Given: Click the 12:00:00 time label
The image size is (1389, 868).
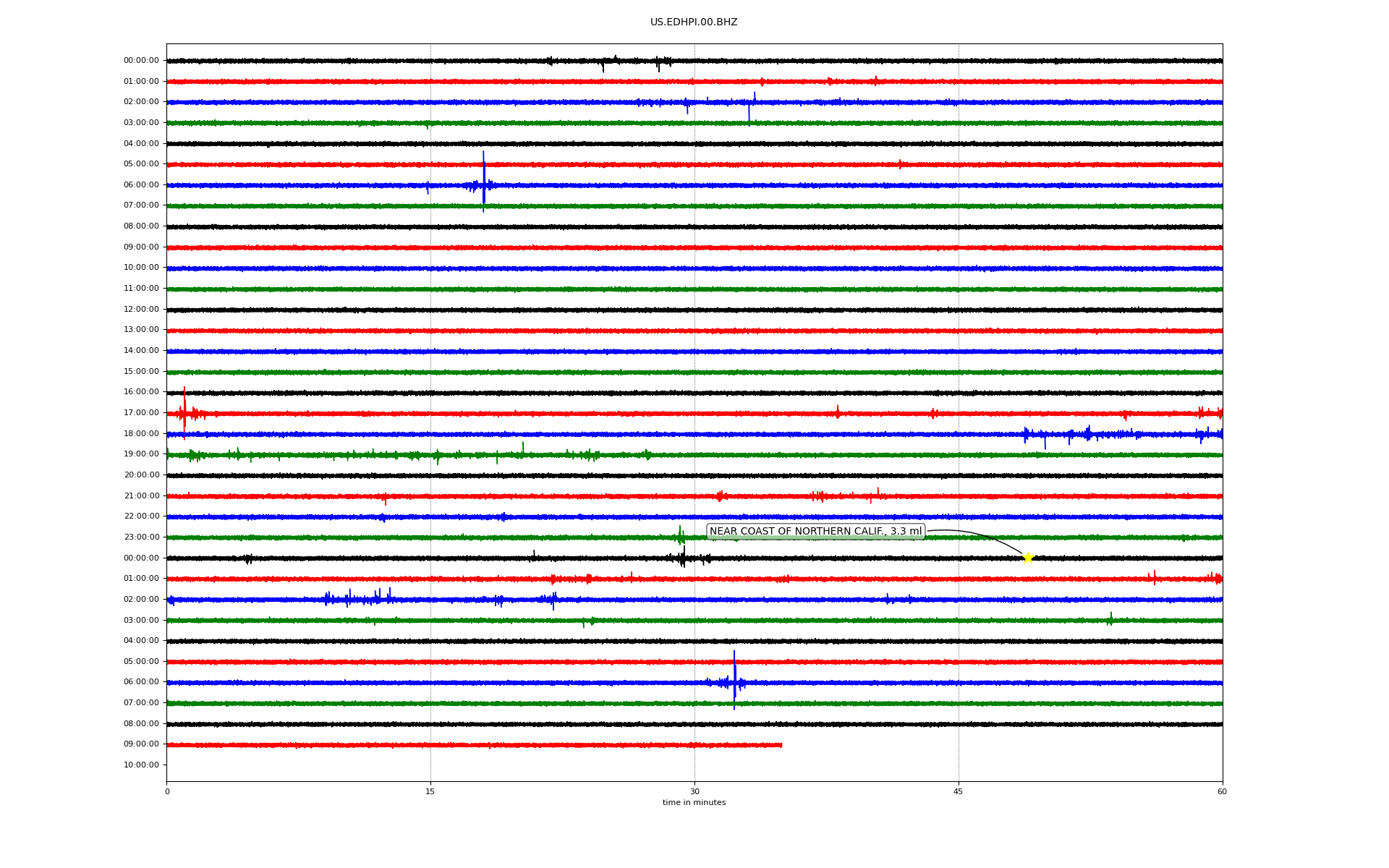Looking at the screenshot, I should pyautogui.click(x=141, y=309).
